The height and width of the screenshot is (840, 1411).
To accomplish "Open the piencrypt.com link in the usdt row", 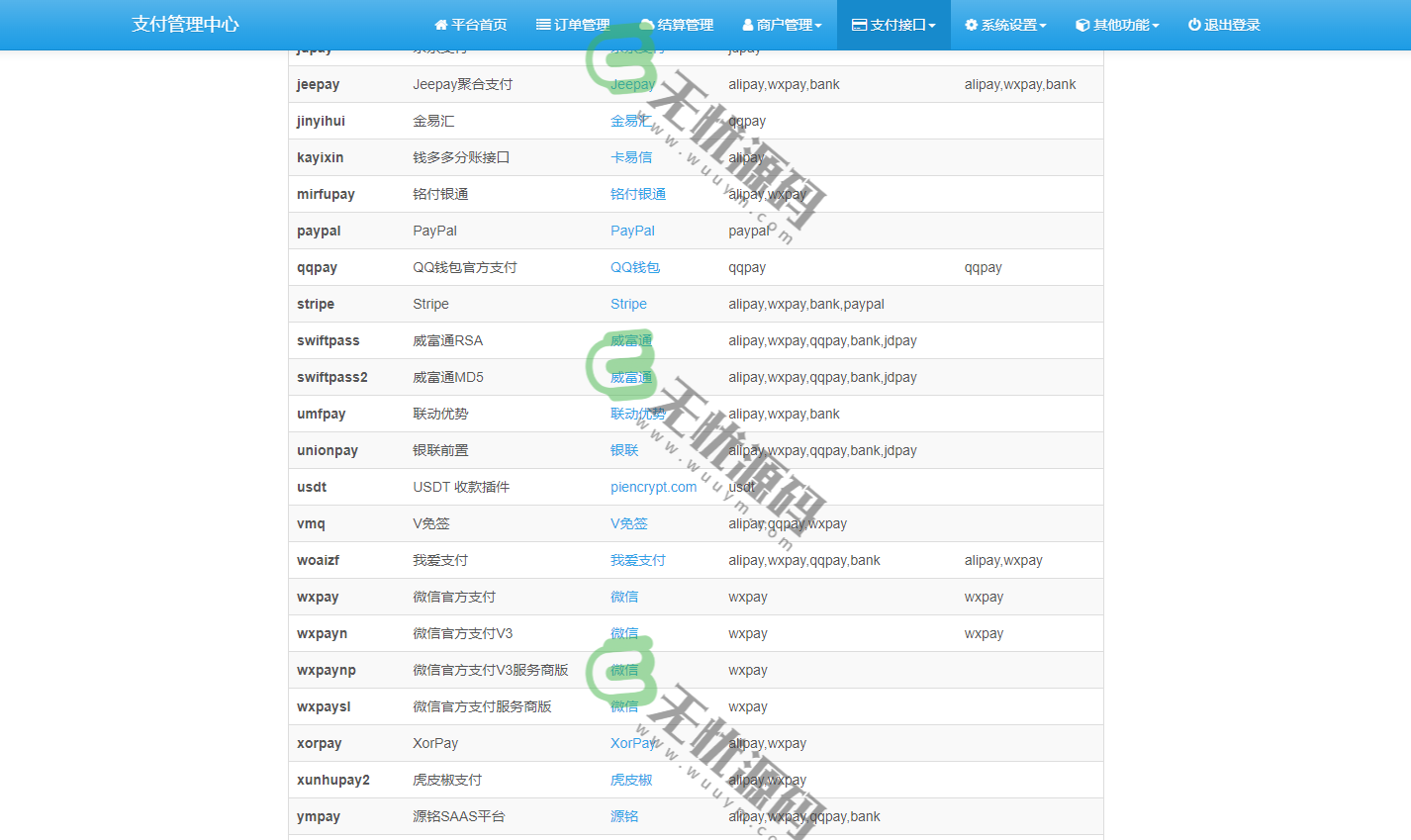I will tap(653, 486).
